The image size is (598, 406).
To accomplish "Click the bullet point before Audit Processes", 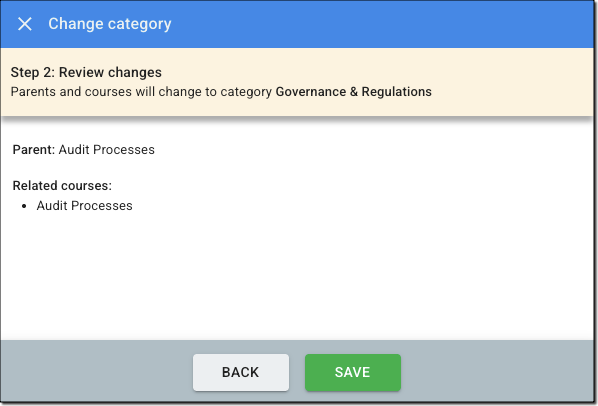I will pyautogui.click(x=24, y=206).
